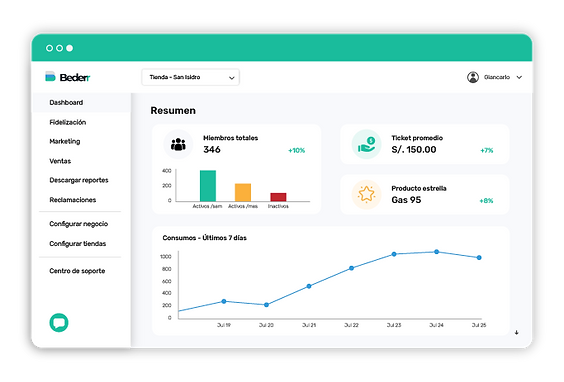
Task: Click the Miembros totales people icon
Action: pos(178,144)
